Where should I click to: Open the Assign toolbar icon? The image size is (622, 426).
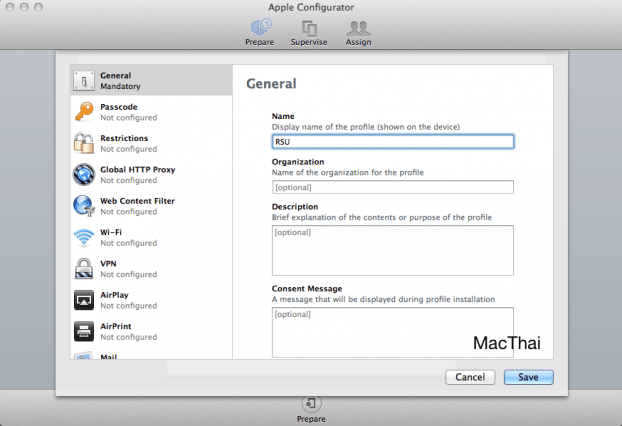[358, 28]
